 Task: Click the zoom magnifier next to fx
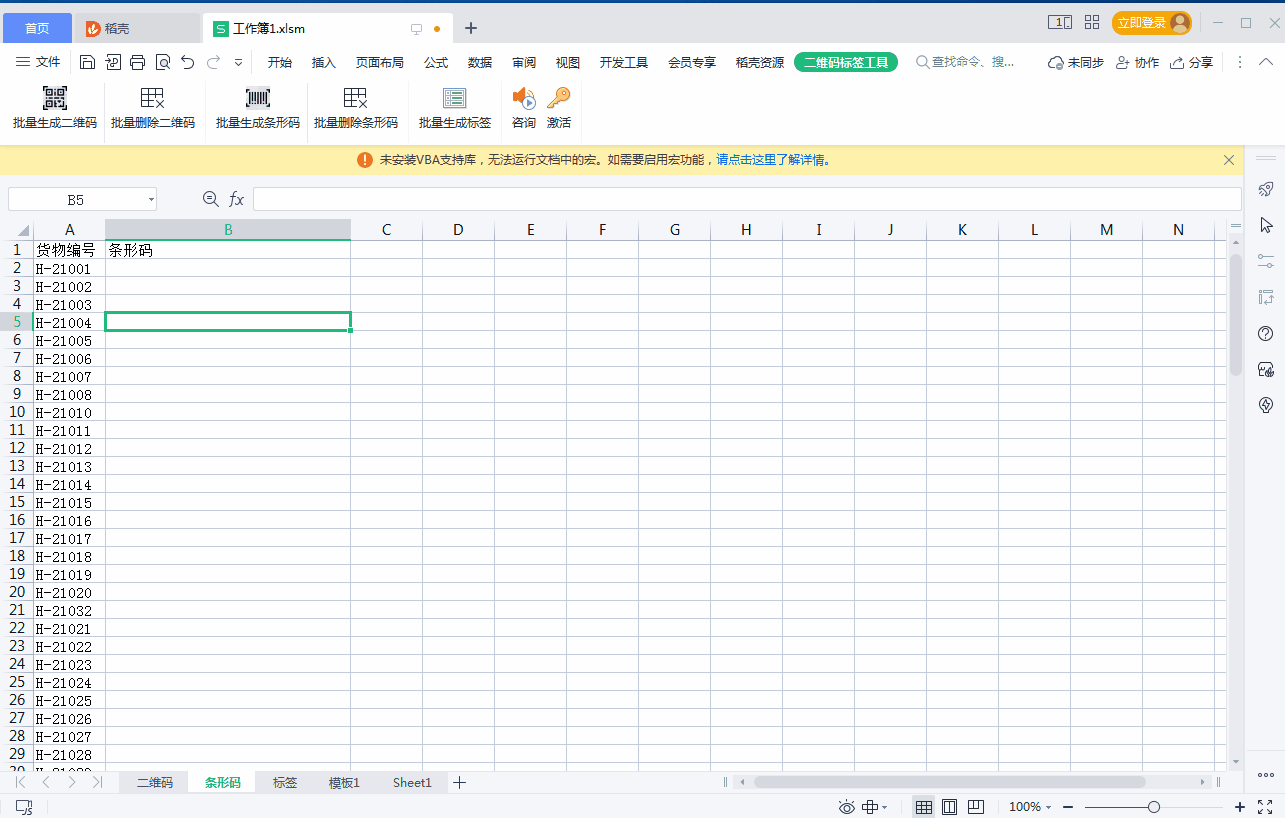[x=210, y=199]
